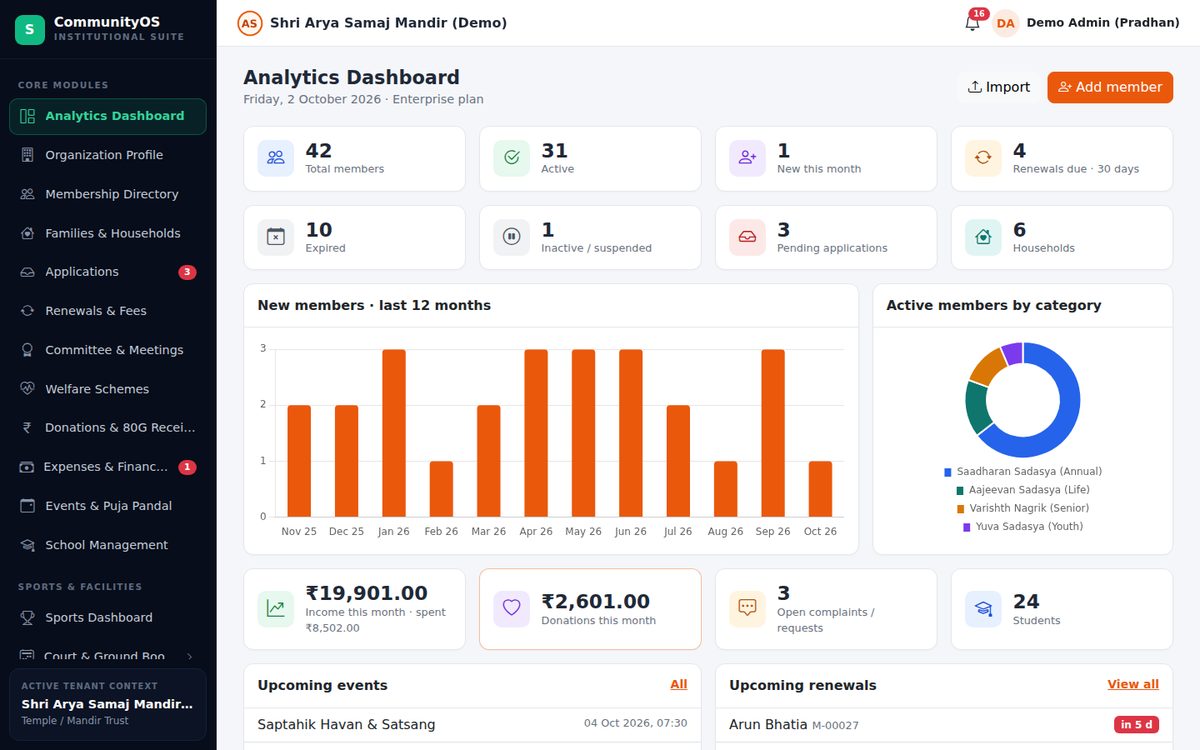This screenshot has height=750, width=1200.
Task: Click the Applications red badge showing 3
Action: point(187,272)
